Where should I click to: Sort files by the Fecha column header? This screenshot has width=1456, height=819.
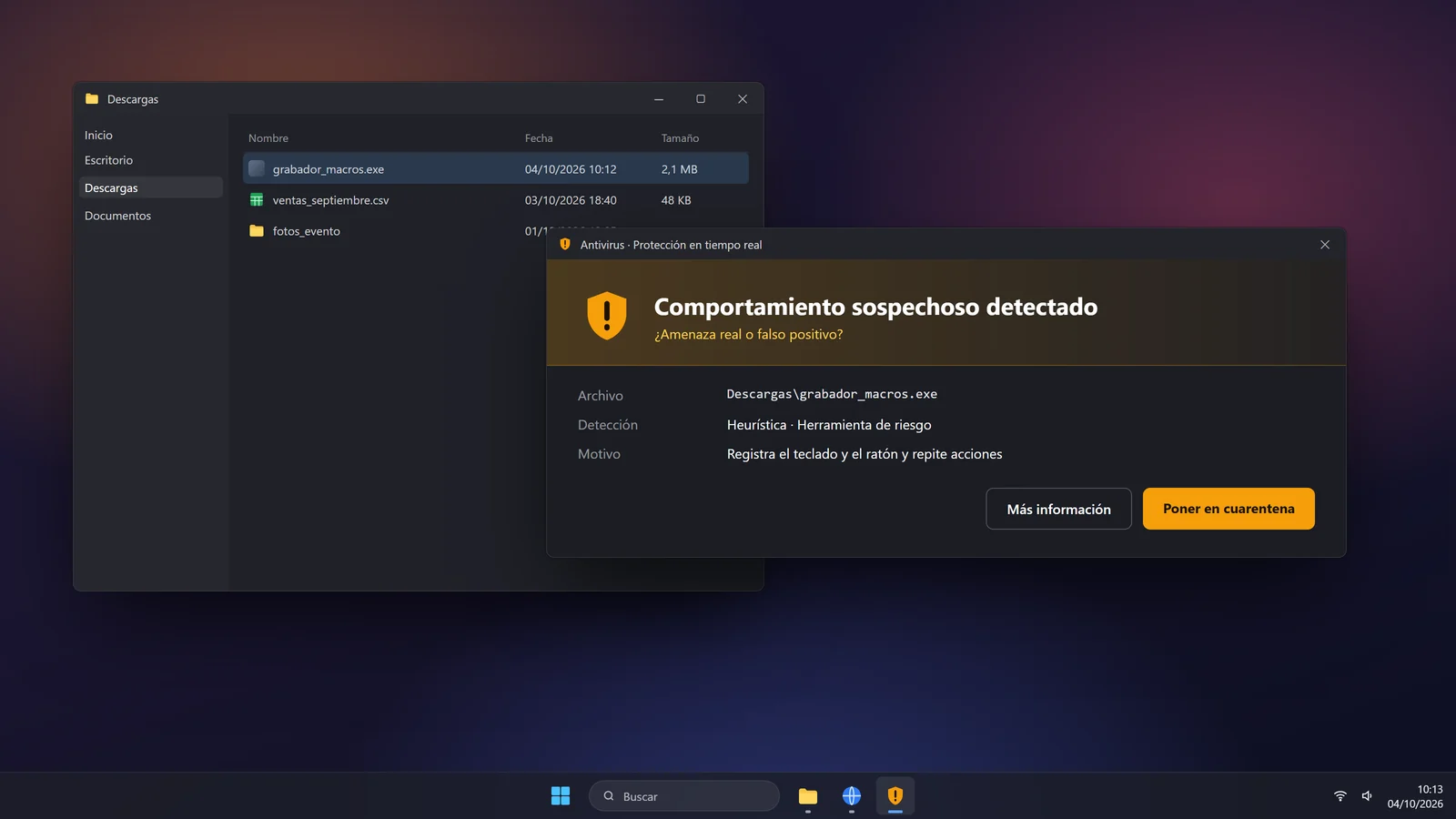point(539,138)
